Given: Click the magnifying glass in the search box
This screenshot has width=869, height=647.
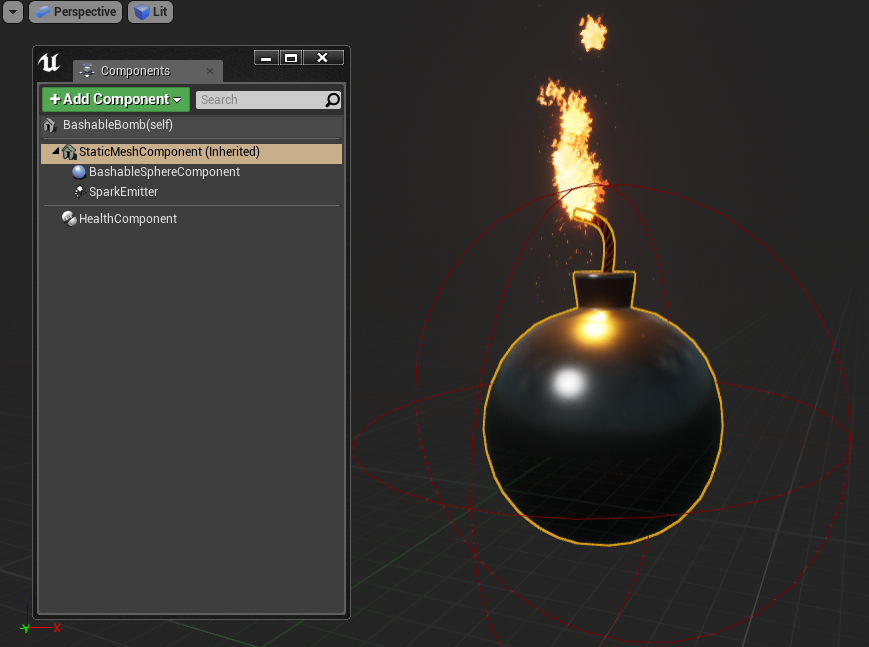Looking at the screenshot, I should pos(334,100).
